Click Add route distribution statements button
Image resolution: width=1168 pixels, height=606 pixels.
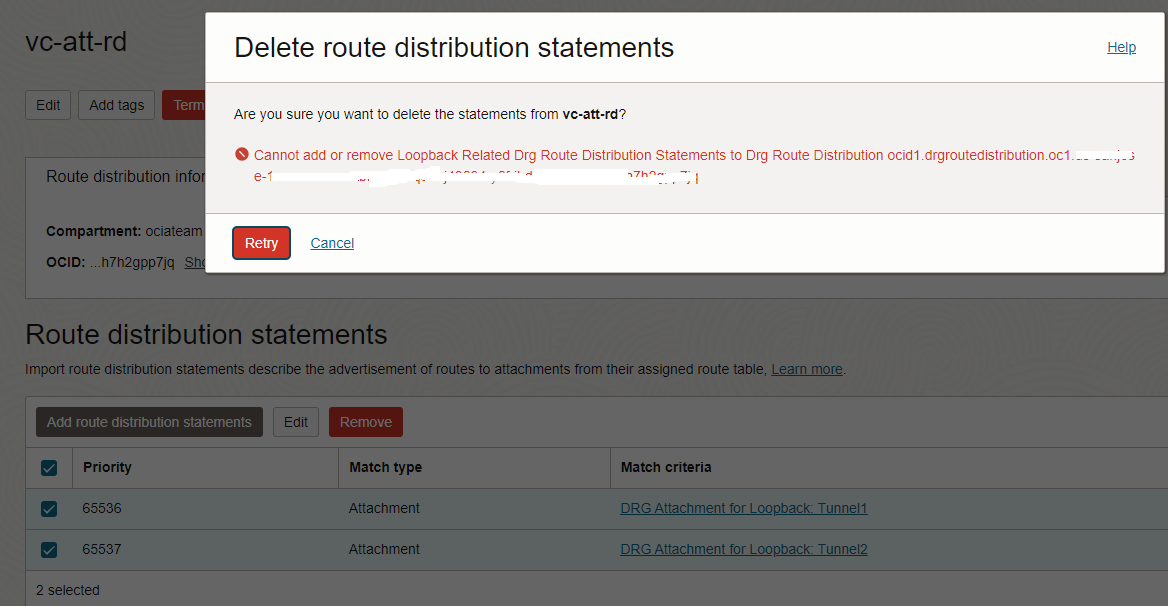tap(149, 422)
